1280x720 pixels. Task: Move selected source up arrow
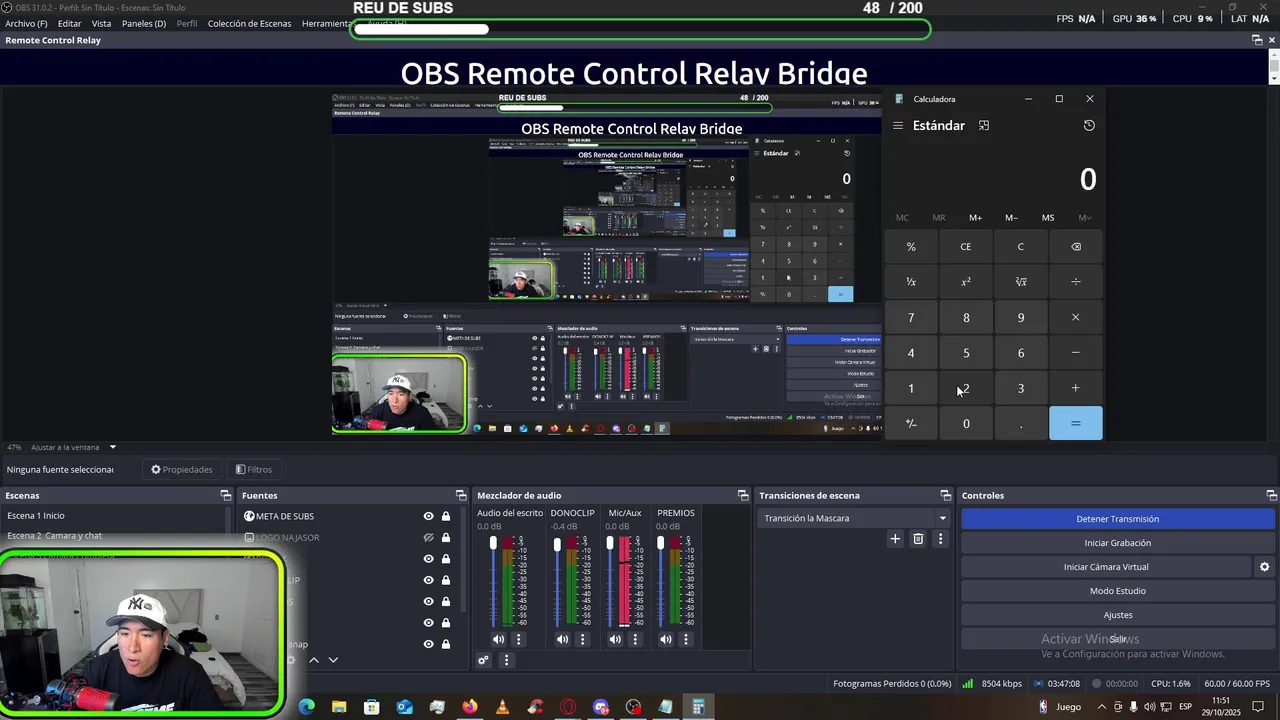click(313, 660)
